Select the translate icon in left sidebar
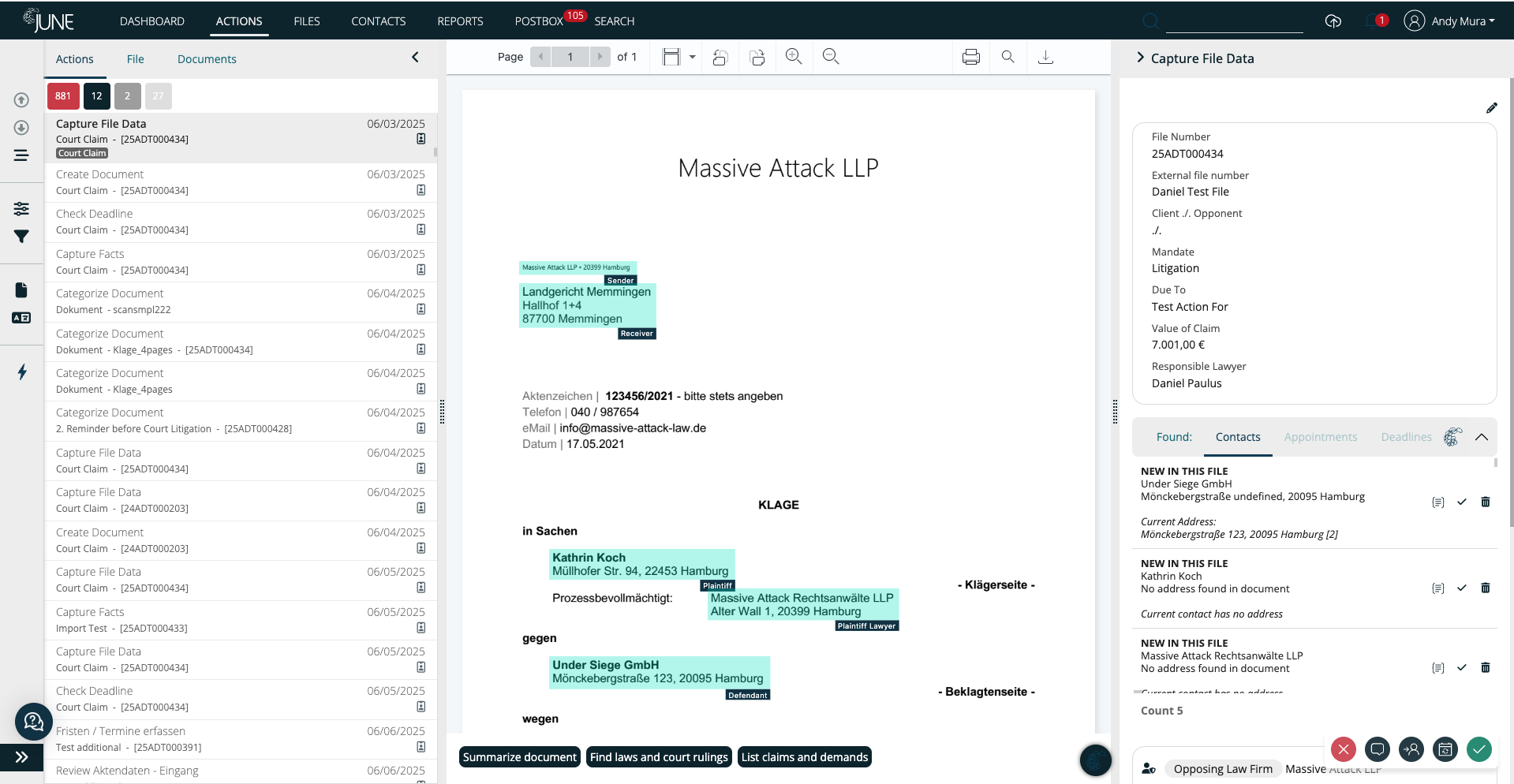Viewport: 1514px width, 784px height. [21, 318]
